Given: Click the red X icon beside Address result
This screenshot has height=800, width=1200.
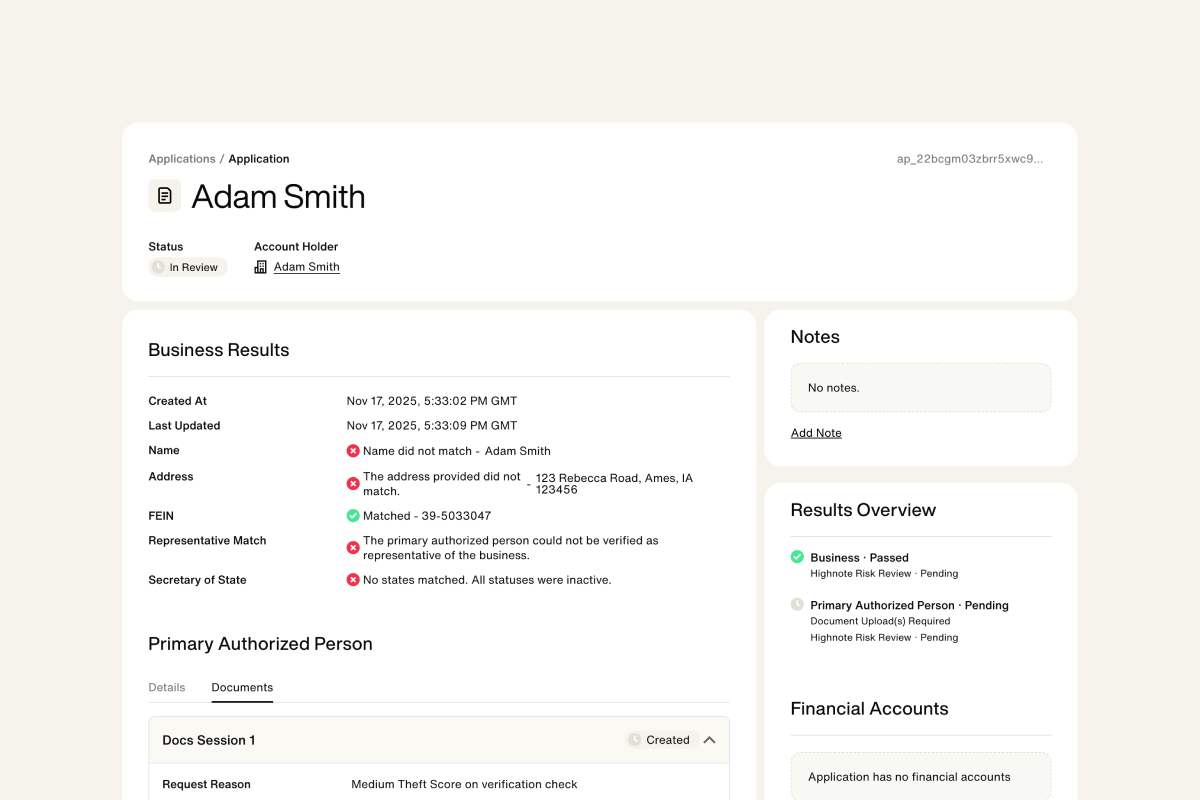Looking at the screenshot, I should (353, 484).
